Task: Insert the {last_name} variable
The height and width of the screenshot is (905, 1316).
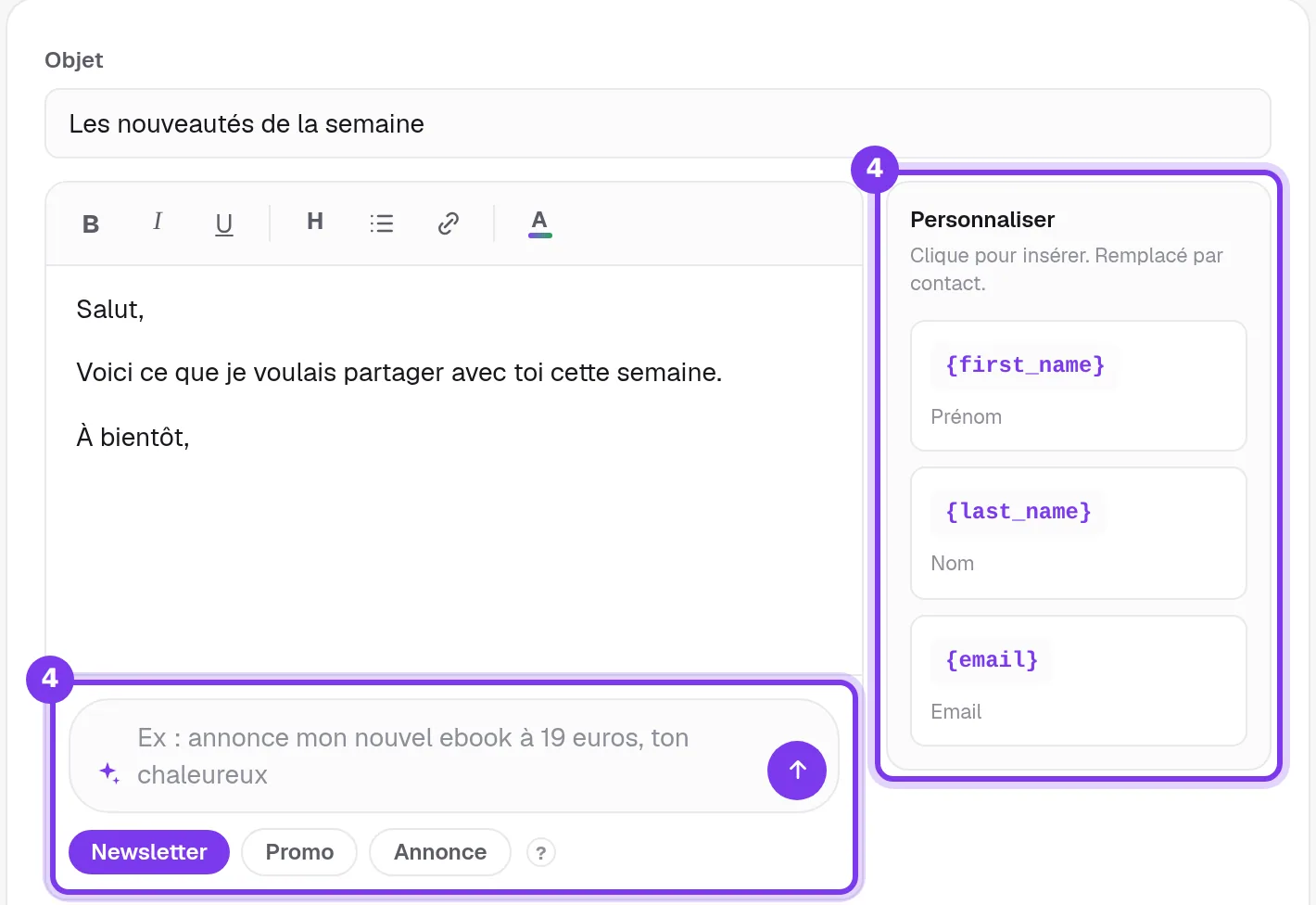Action: tap(1079, 533)
